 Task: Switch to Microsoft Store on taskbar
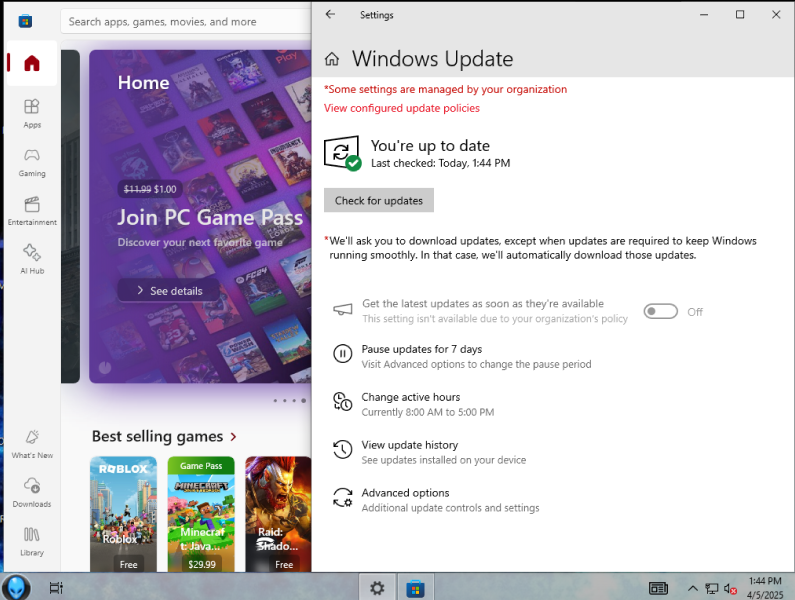[415, 588]
